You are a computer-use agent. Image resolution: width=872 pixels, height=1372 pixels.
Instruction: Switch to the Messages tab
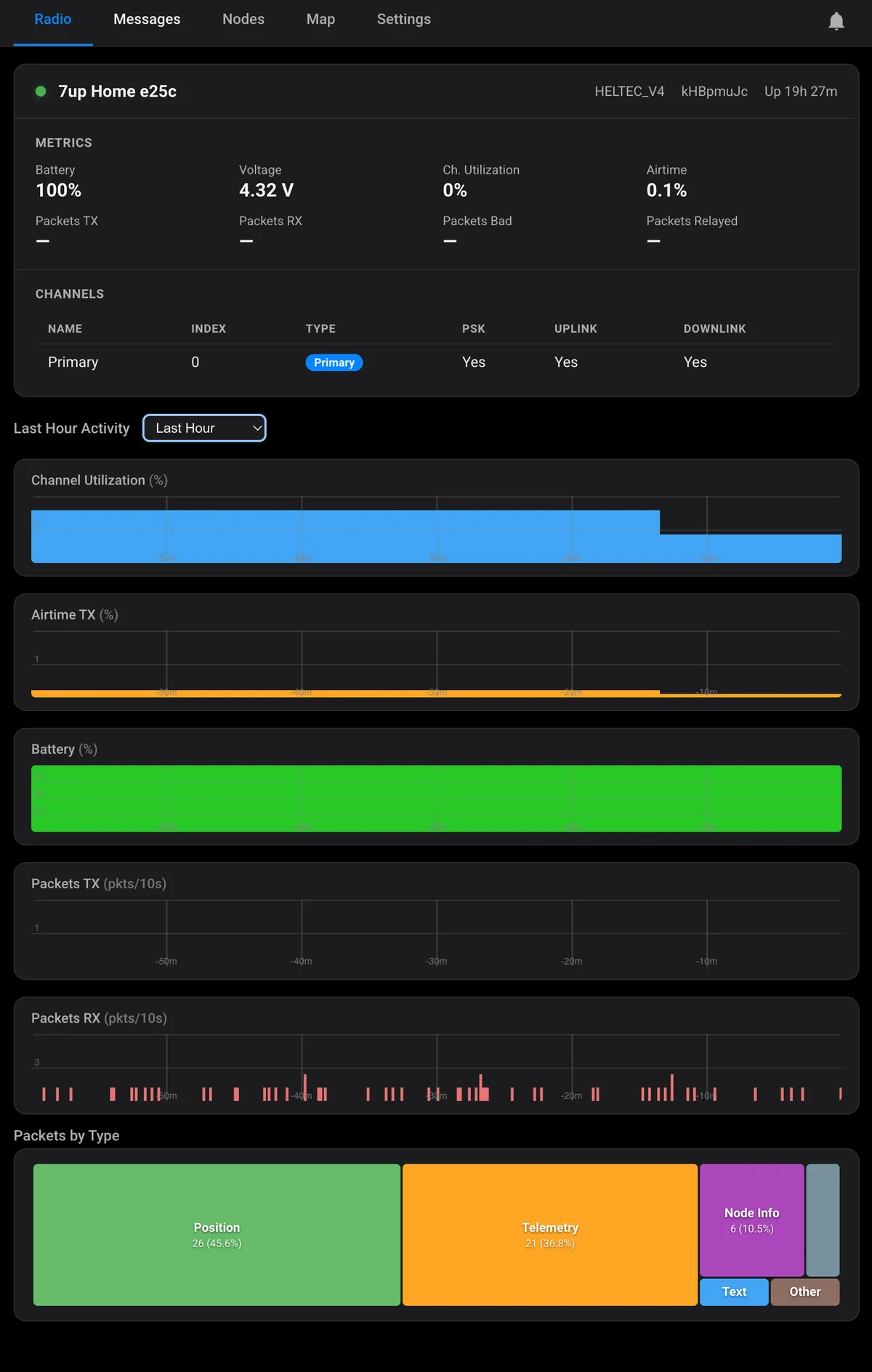[147, 20]
